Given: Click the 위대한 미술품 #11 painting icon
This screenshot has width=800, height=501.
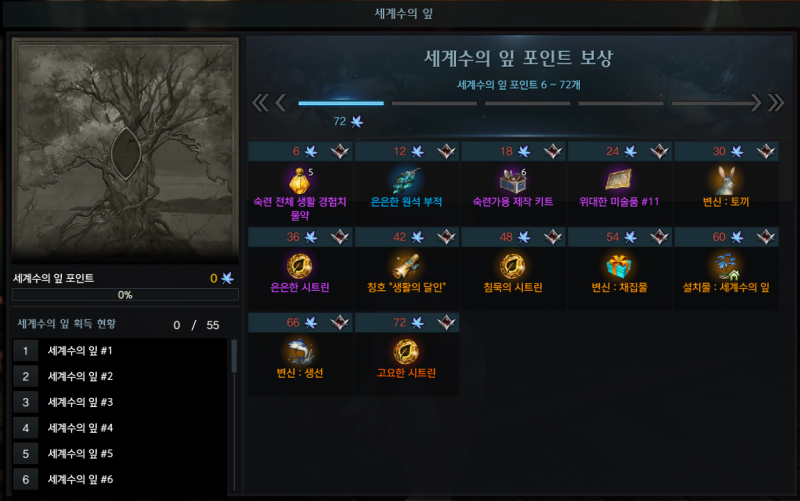Looking at the screenshot, I should point(619,181).
